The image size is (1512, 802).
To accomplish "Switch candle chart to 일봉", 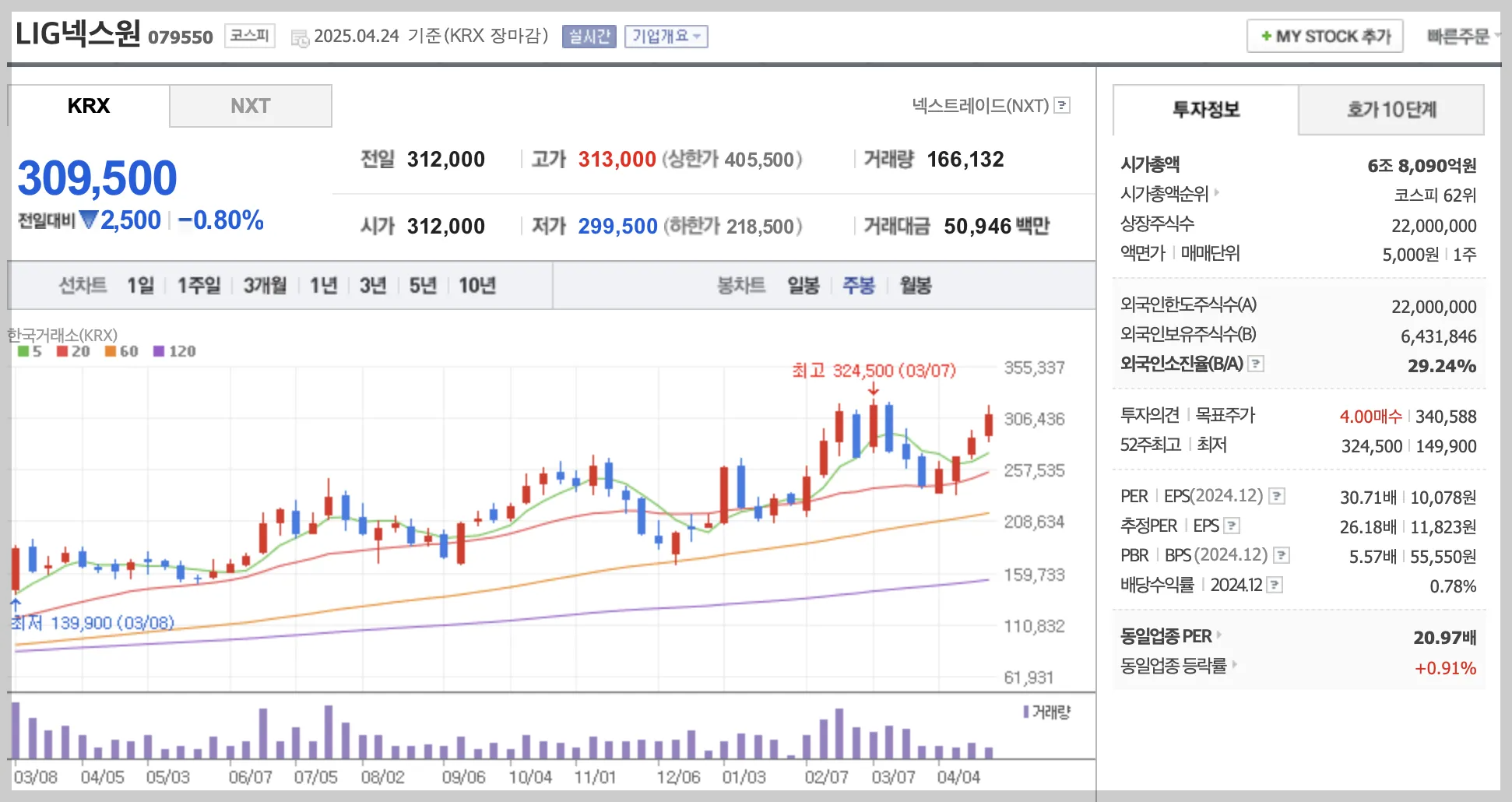I will pyautogui.click(x=803, y=286).
